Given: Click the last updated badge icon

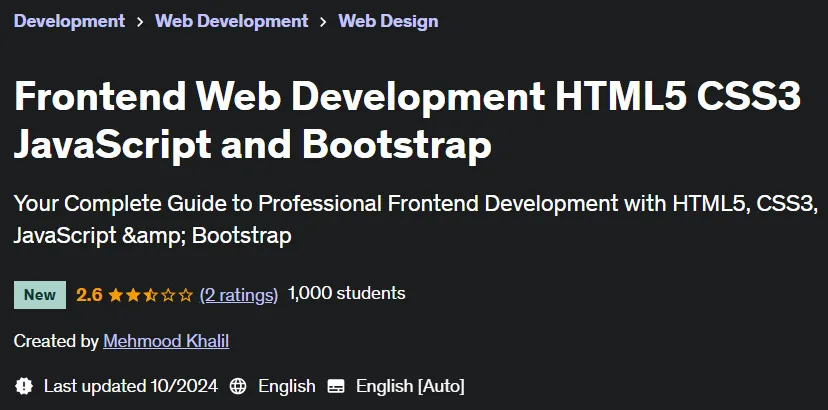Looking at the screenshot, I should click(x=24, y=386).
